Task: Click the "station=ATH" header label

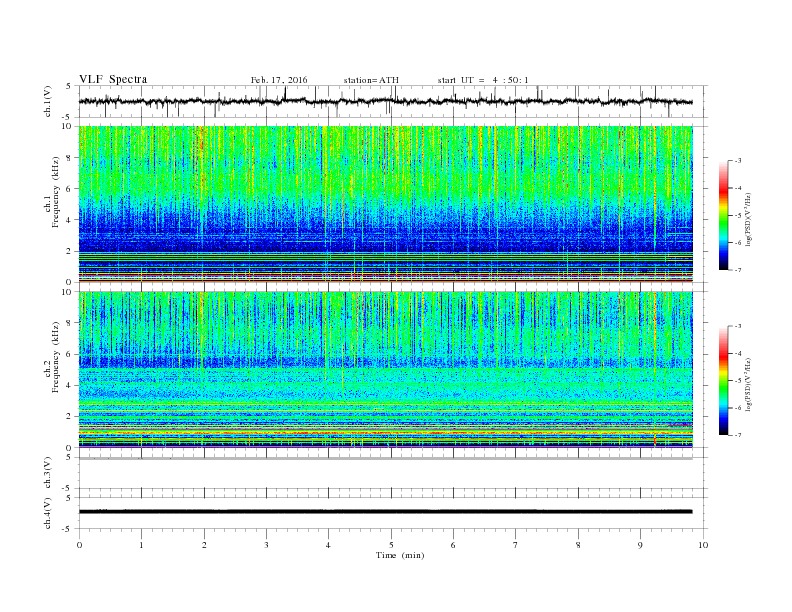Action: tap(371, 80)
